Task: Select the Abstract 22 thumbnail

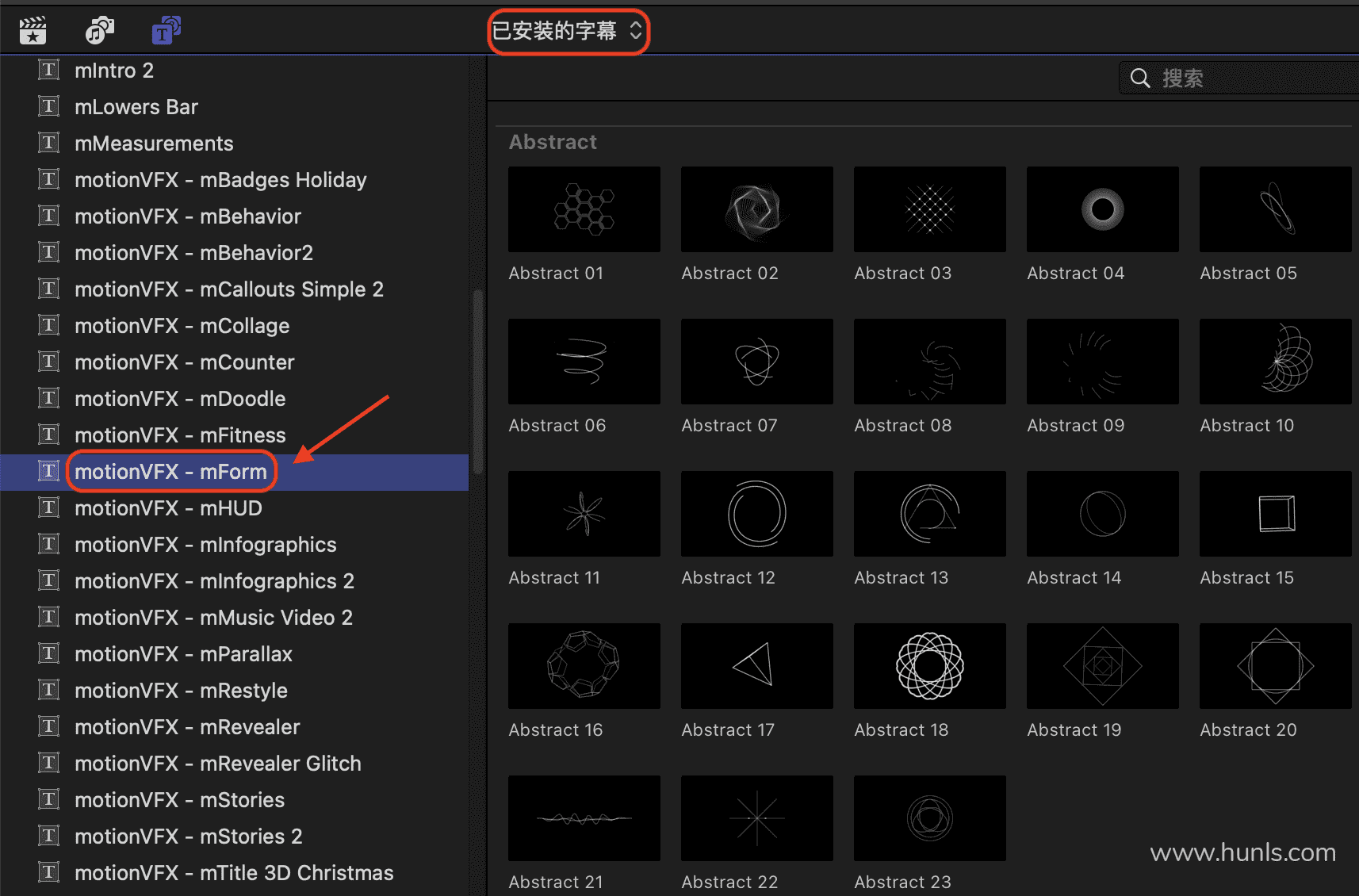Action: click(x=757, y=818)
